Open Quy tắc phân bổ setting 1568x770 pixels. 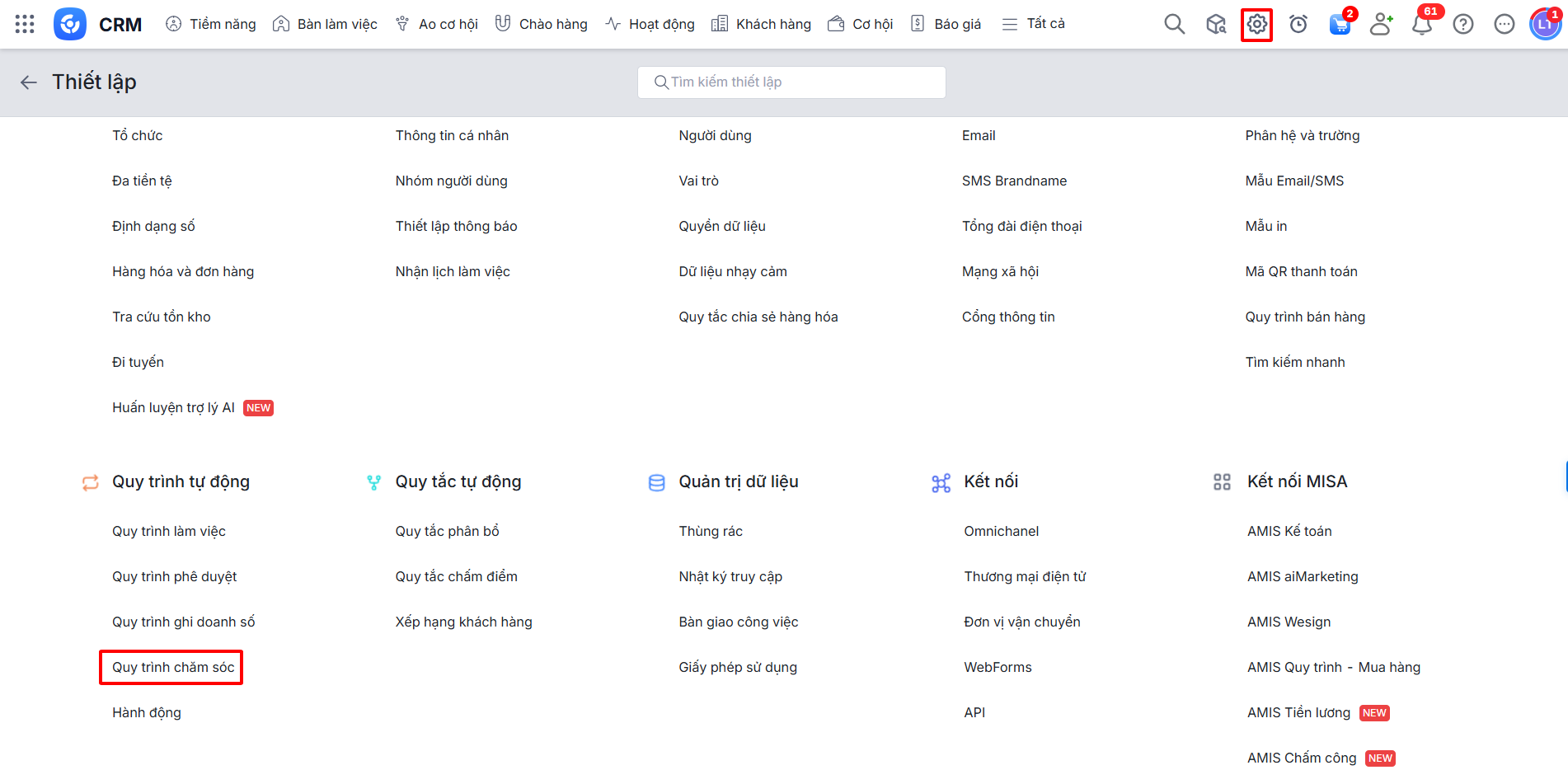(x=447, y=531)
